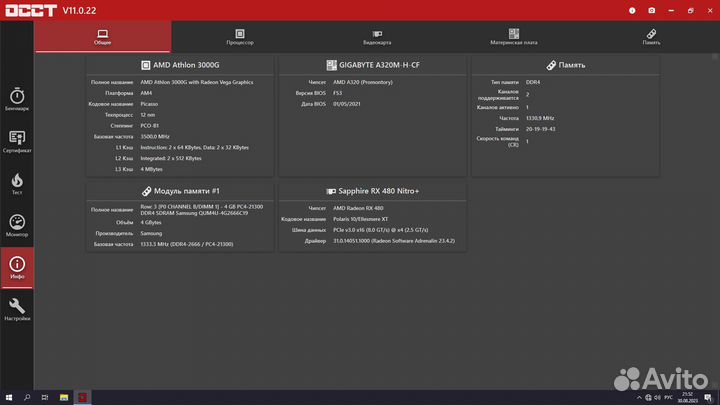This screenshot has height=405, width=720.
Task: Switch to the Процессор tab
Action: coord(240,37)
